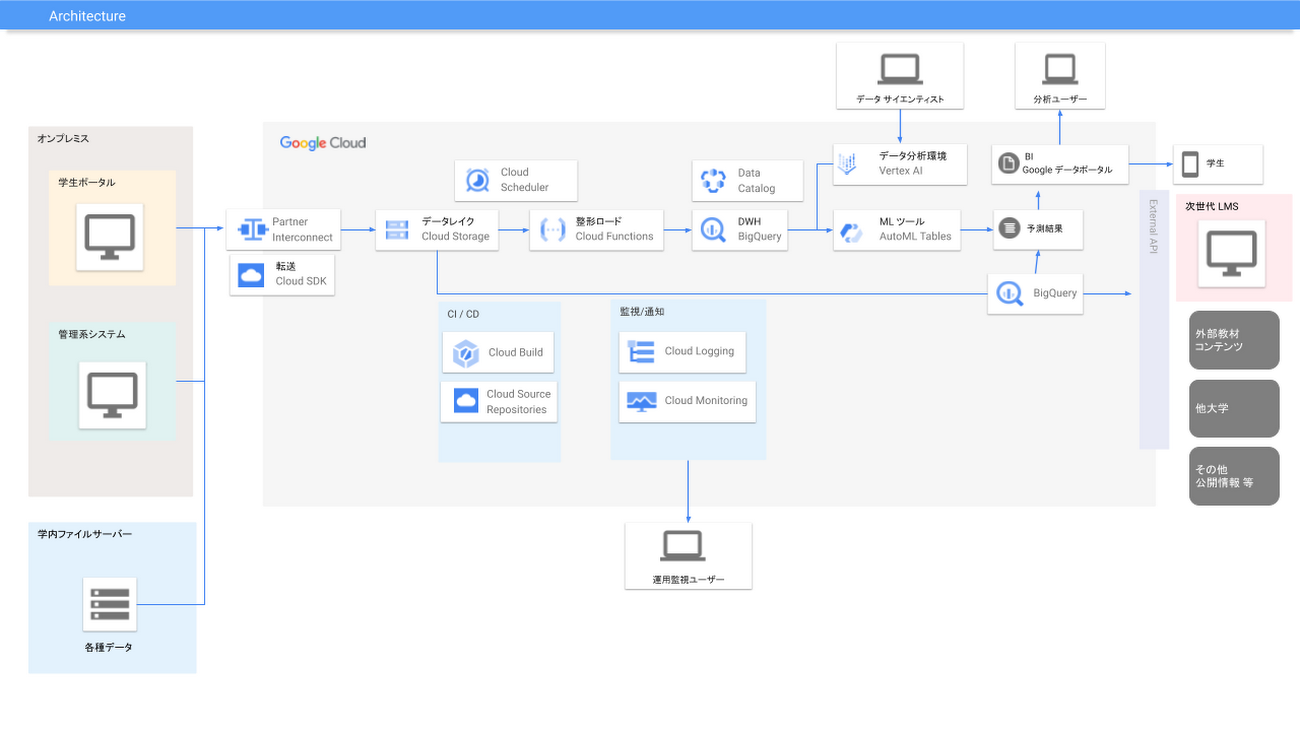Click the Cloud Logging text label
This screenshot has height=731, width=1300.
[699, 351]
